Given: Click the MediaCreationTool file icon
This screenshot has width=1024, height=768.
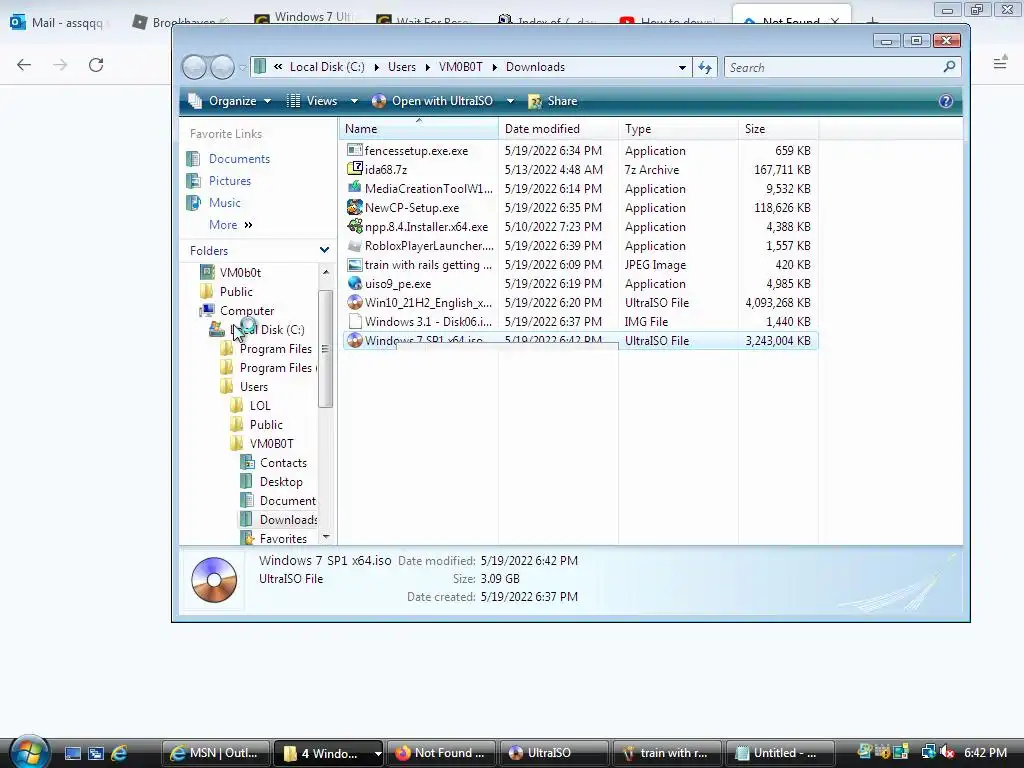Looking at the screenshot, I should pos(355,188).
